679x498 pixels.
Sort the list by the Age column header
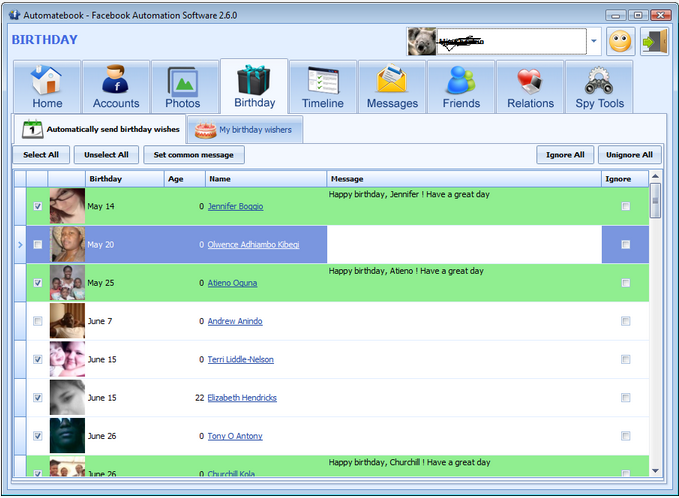pyautogui.click(x=185, y=179)
